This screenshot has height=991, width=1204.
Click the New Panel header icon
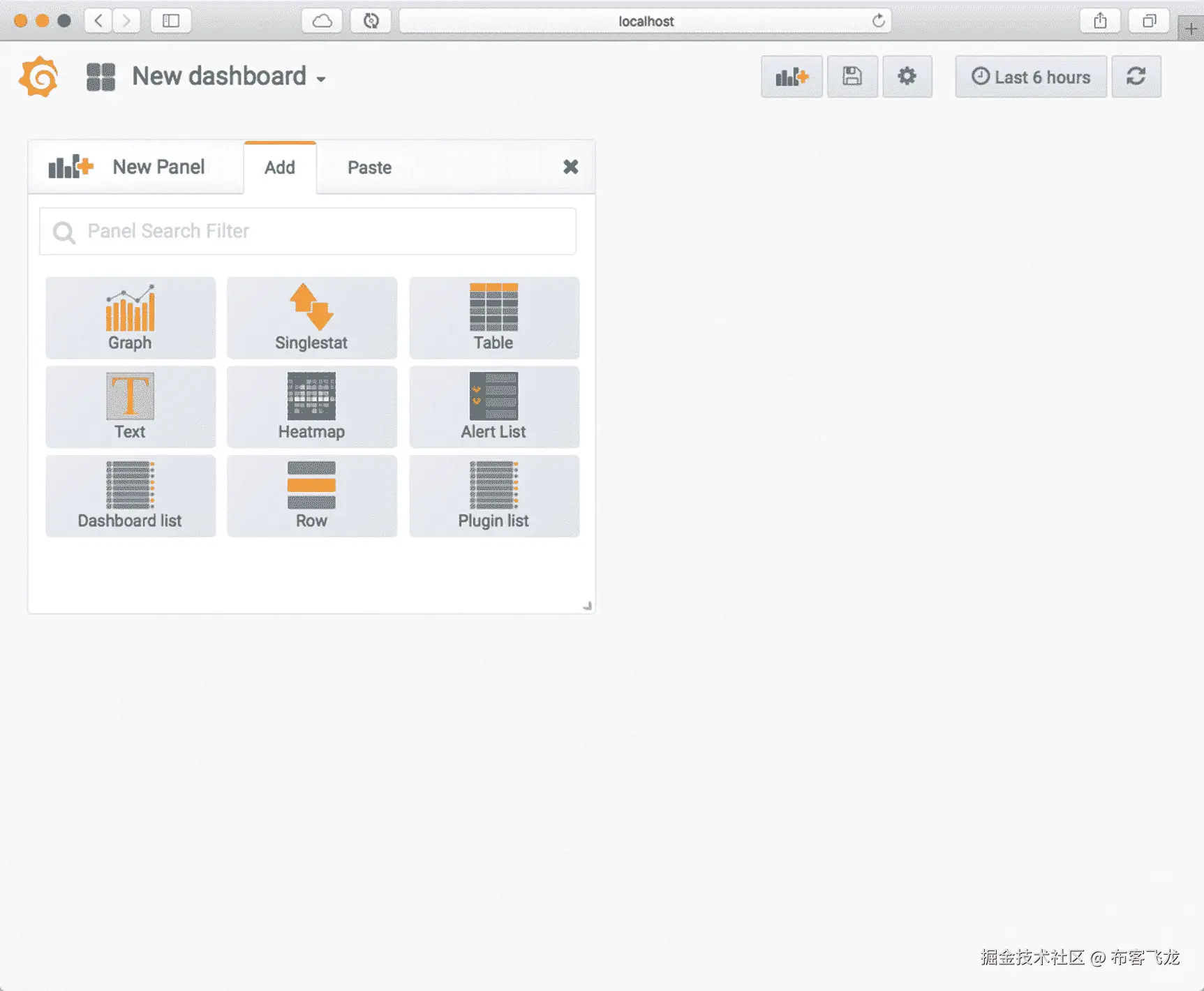click(x=70, y=167)
